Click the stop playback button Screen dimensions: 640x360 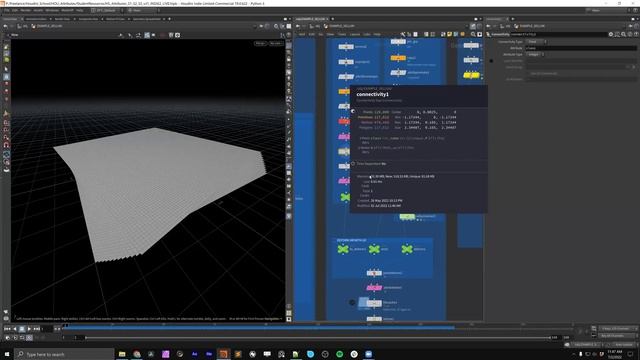(22, 329)
